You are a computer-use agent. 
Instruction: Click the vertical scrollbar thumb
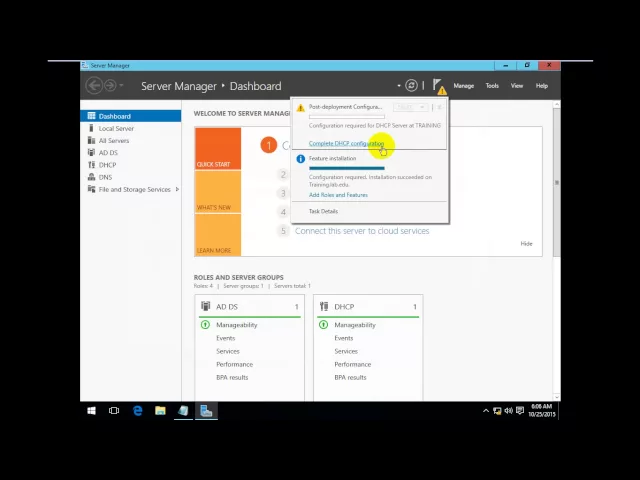[557, 182]
